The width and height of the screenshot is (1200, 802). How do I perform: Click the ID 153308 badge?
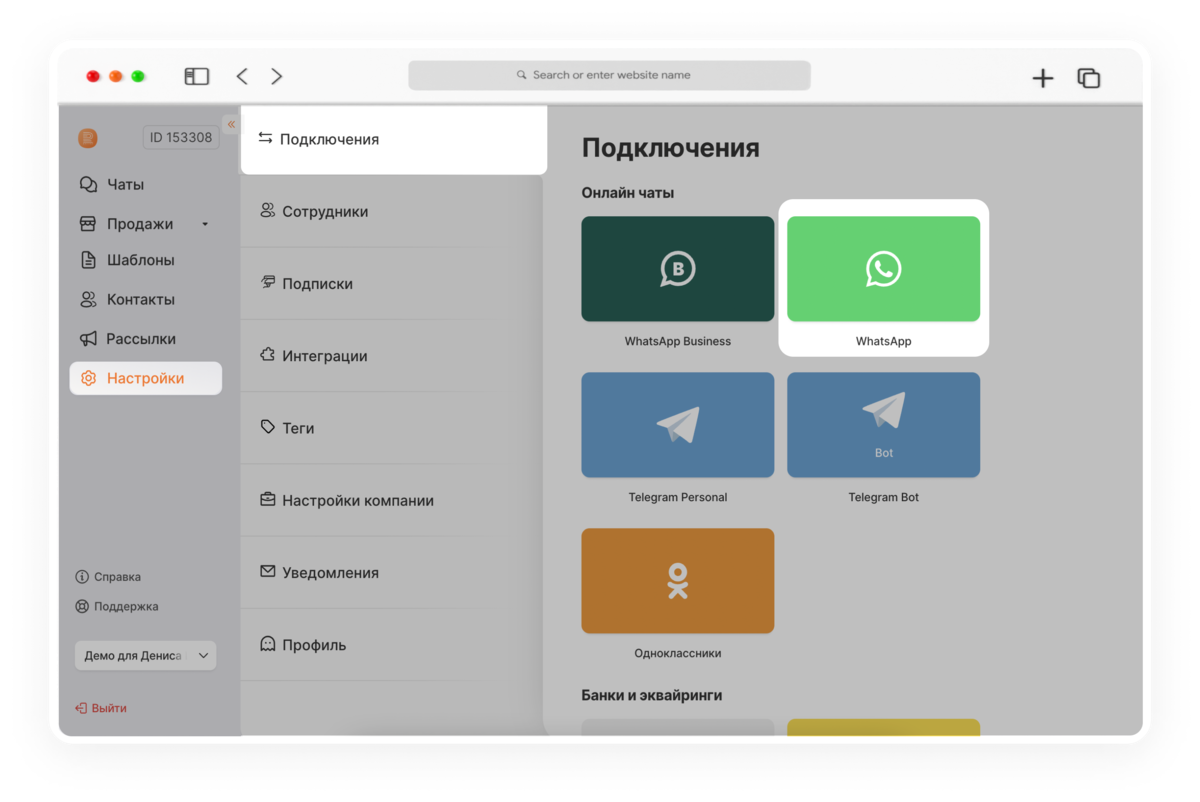coord(181,137)
